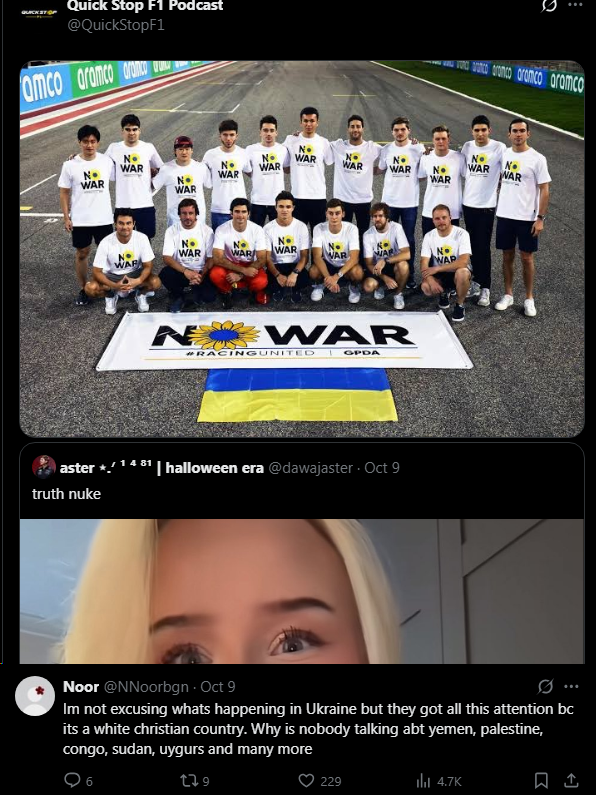Viewport: 596px width, 795px height.
Task: Open the quoted post's blonde woman video thumbnail
Action: click(302, 591)
